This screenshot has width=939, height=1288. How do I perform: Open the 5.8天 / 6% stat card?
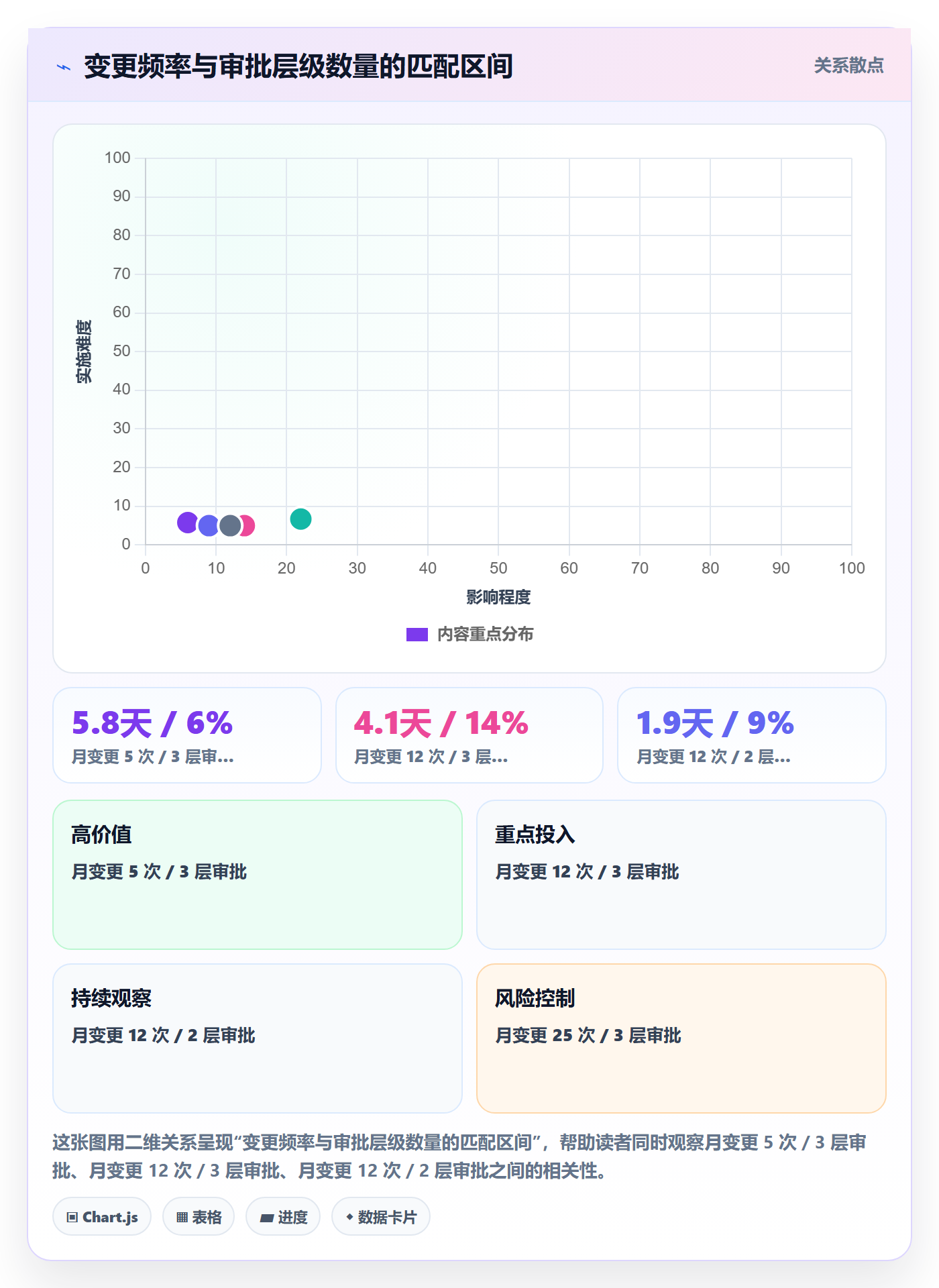click(x=187, y=735)
